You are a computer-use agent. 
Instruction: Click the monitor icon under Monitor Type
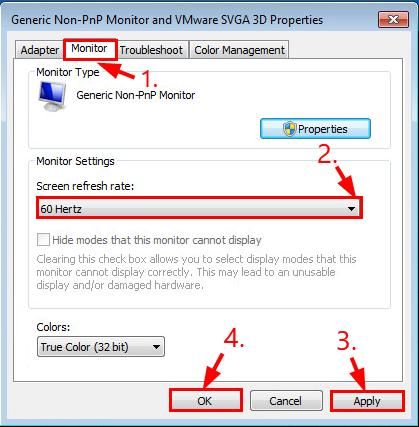tap(52, 96)
